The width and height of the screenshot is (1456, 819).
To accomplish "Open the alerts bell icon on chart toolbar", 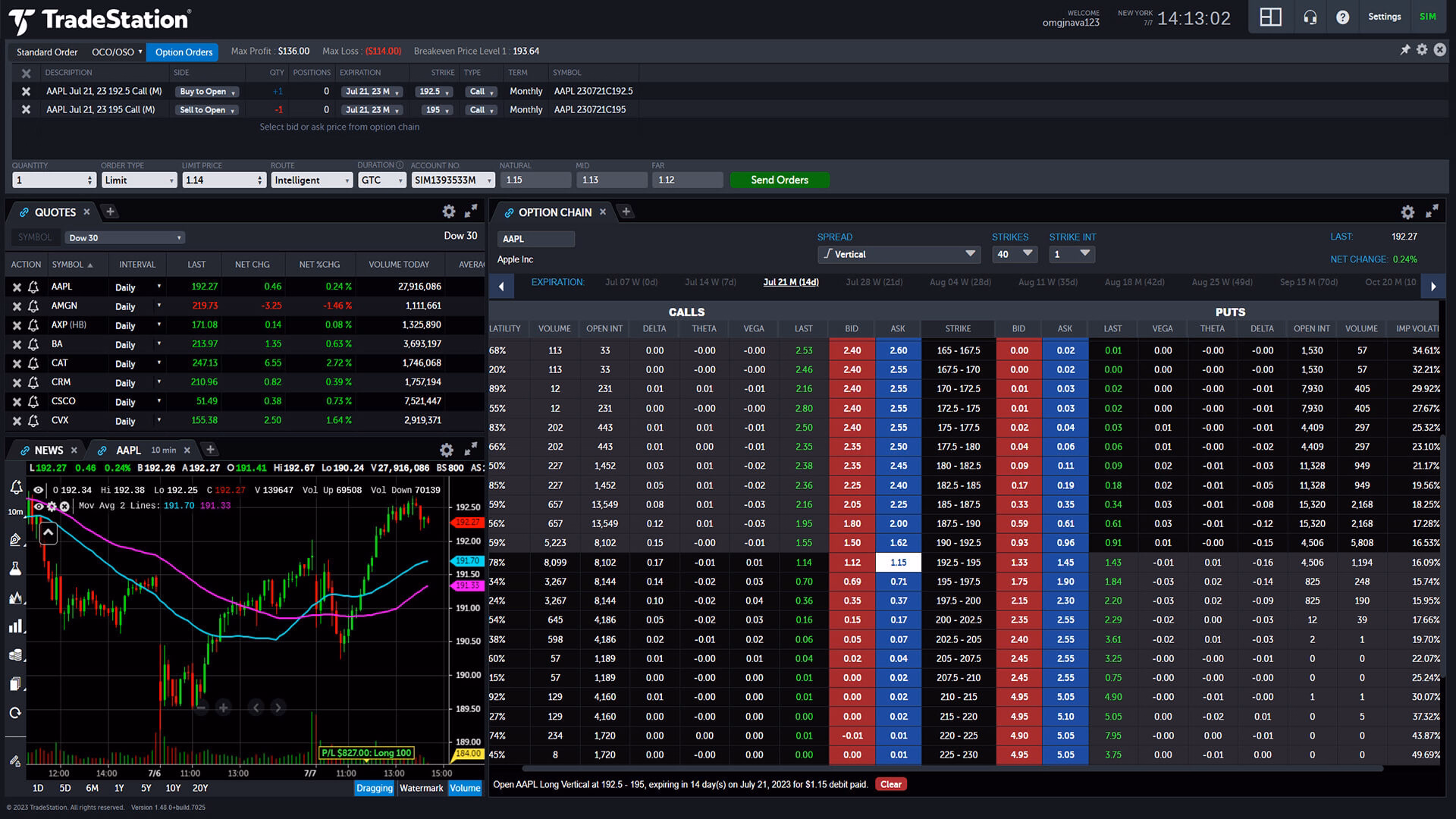I will pyautogui.click(x=16, y=488).
